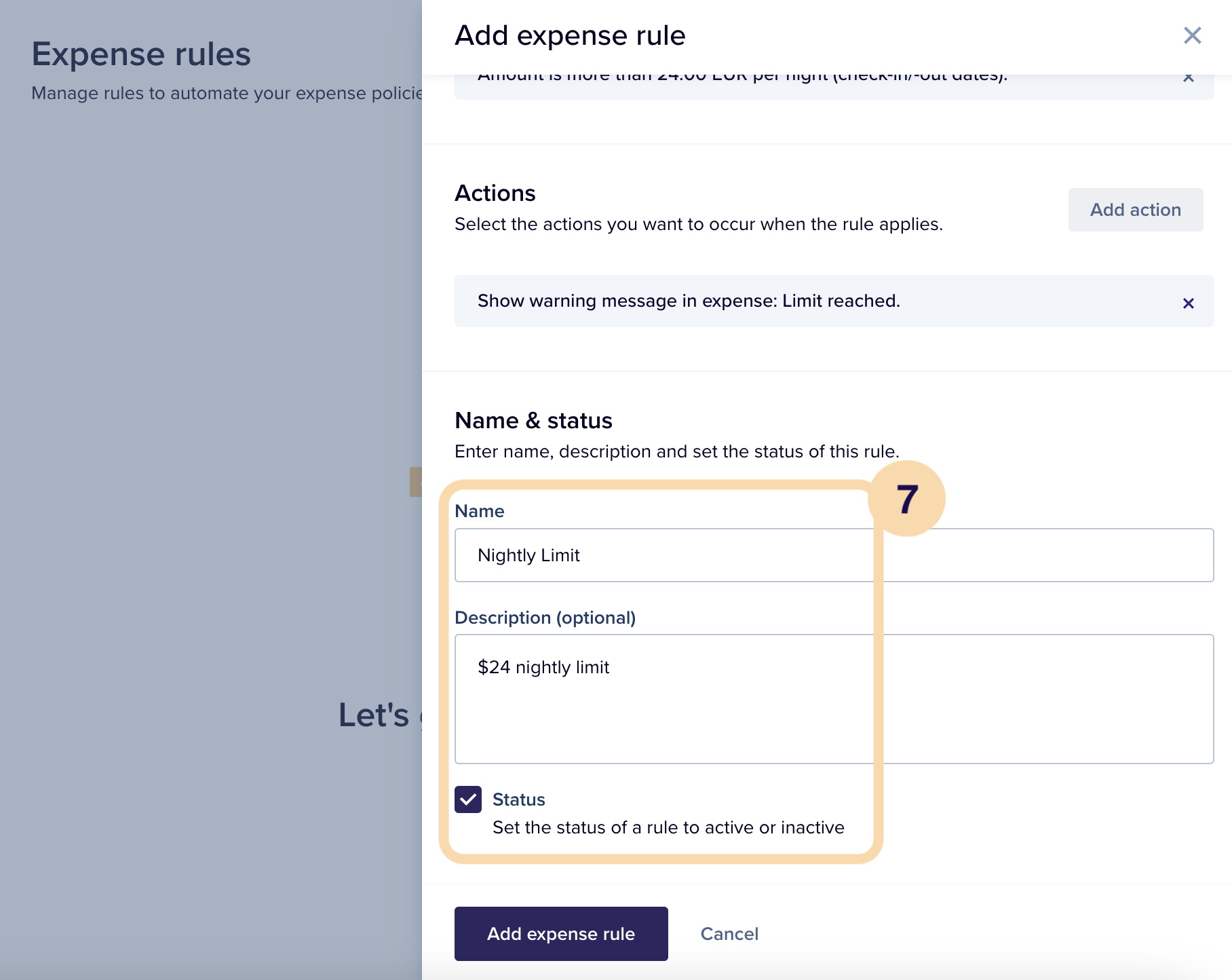Submit with the Add expense rule button
The height and width of the screenshot is (980, 1232).
(x=561, y=934)
